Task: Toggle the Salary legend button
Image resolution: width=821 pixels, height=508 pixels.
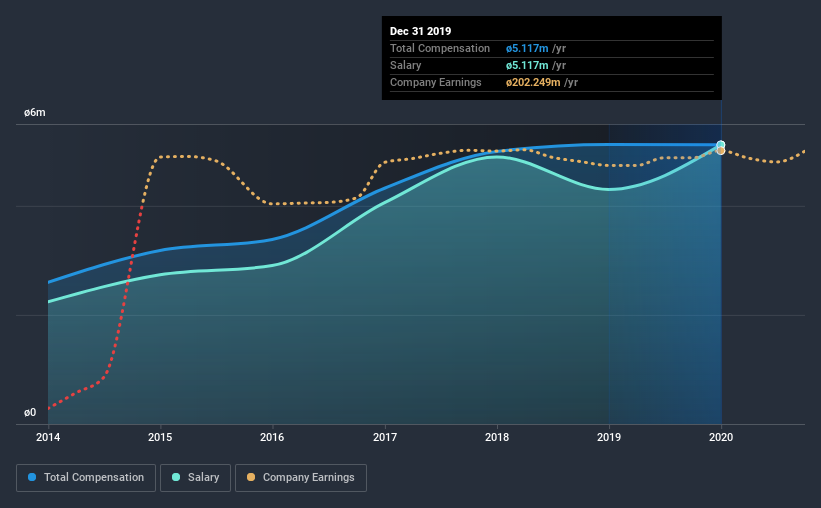Action: pyautogui.click(x=195, y=478)
